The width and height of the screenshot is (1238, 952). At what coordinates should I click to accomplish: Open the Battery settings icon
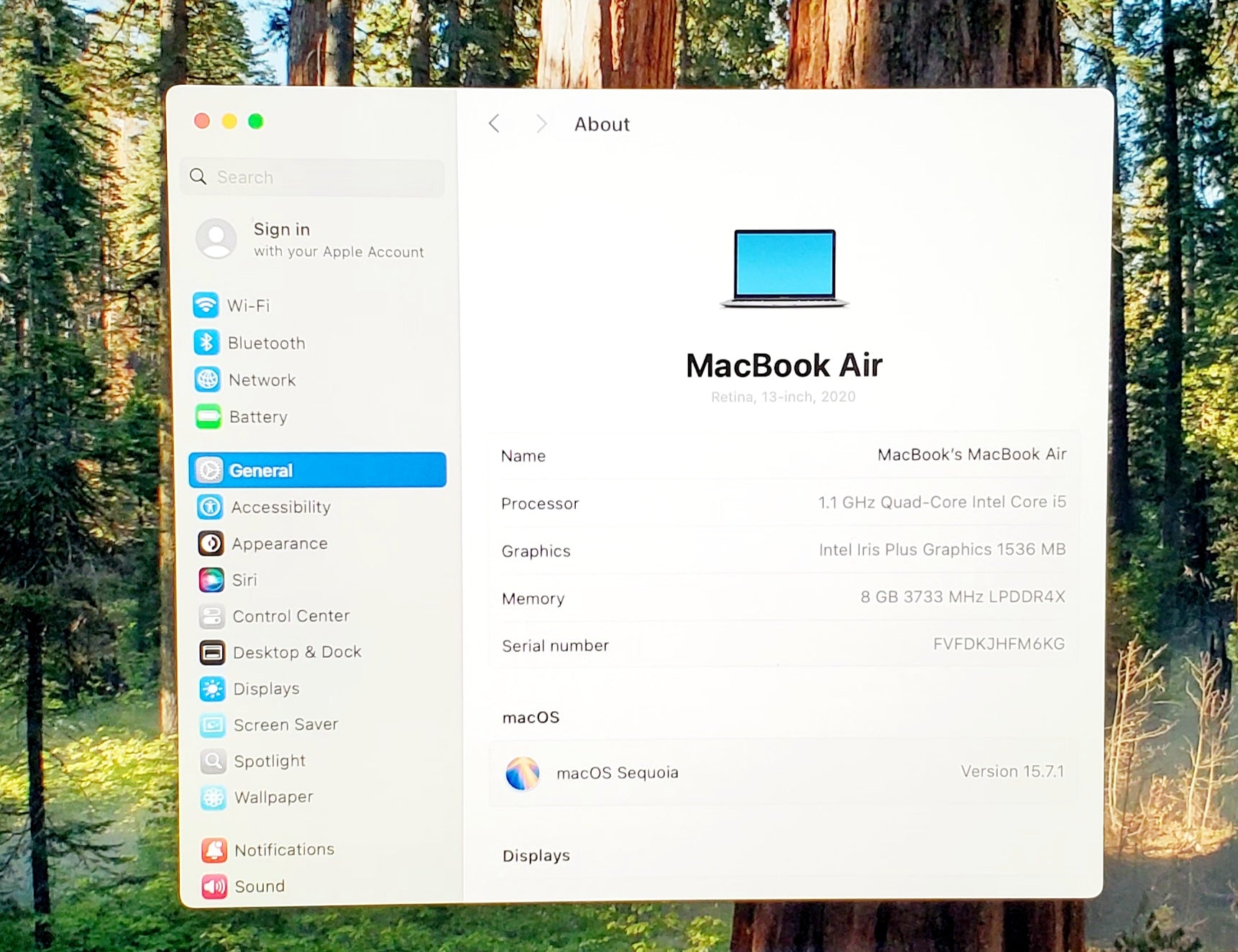click(x=208, y=416)
